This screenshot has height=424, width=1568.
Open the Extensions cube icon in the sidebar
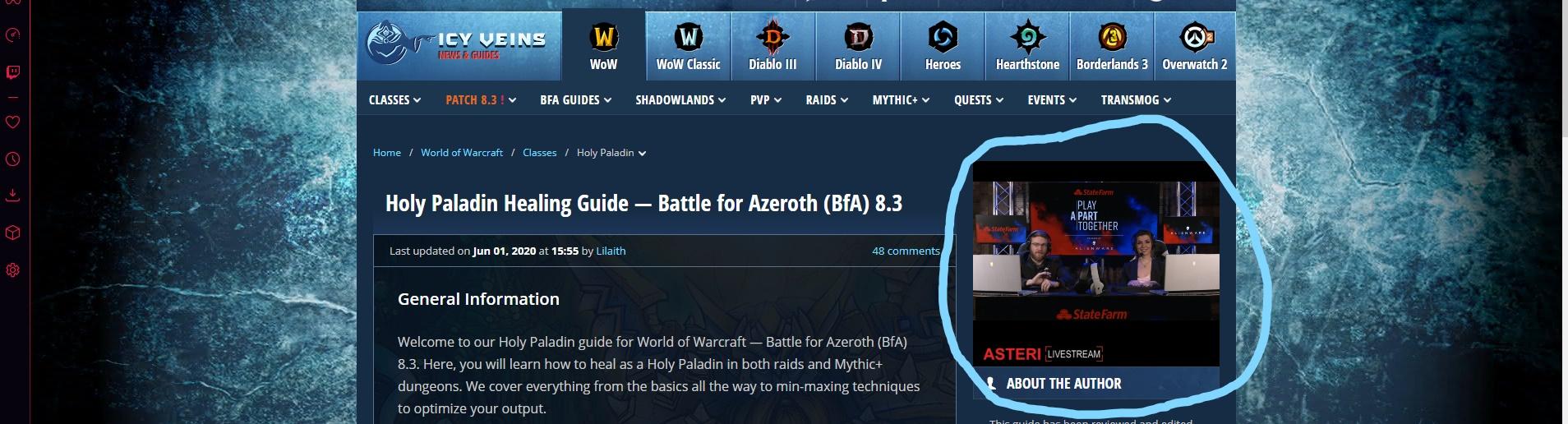pos(13,233)
